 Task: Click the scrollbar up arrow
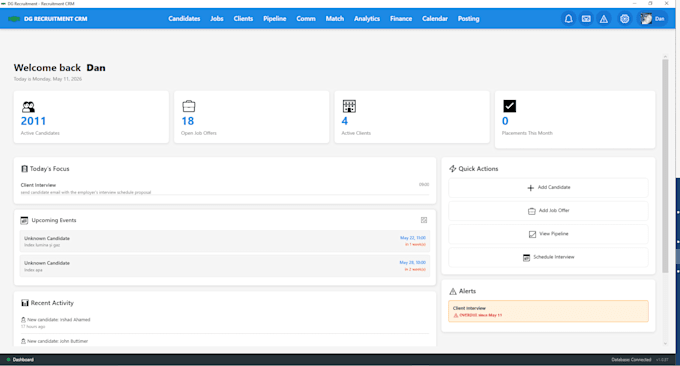(x=665, y=57)
